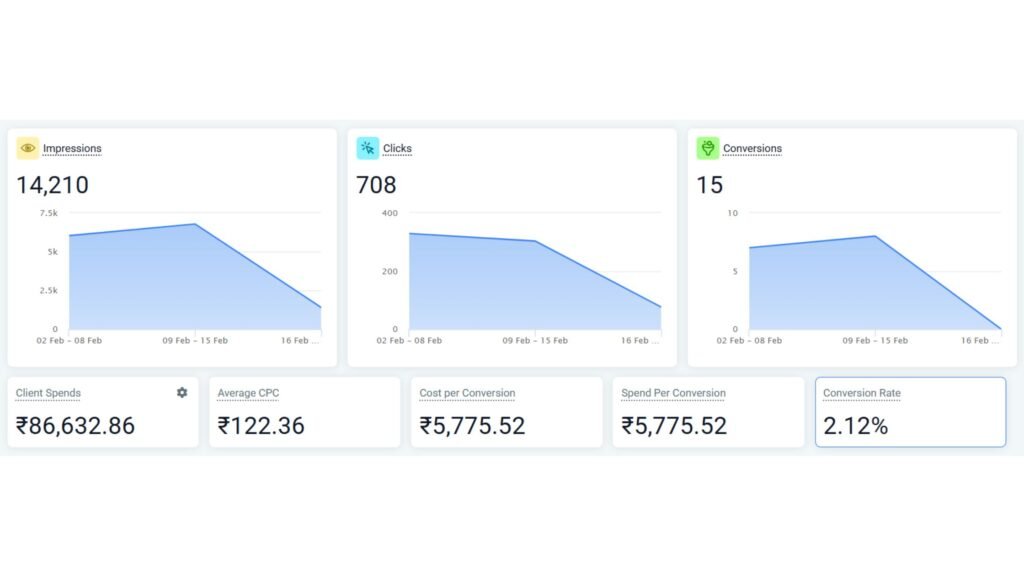Click the yellow eye icon beside Impressions
This screenshot has width=1024, height=576.
27,147
